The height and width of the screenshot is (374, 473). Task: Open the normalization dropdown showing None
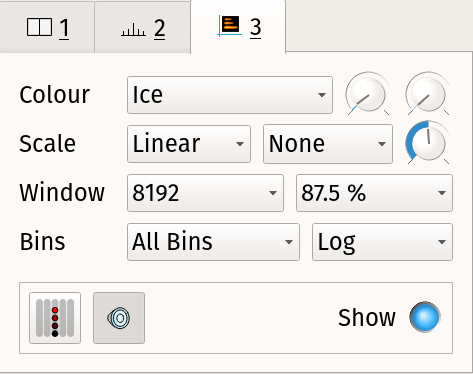328,144
